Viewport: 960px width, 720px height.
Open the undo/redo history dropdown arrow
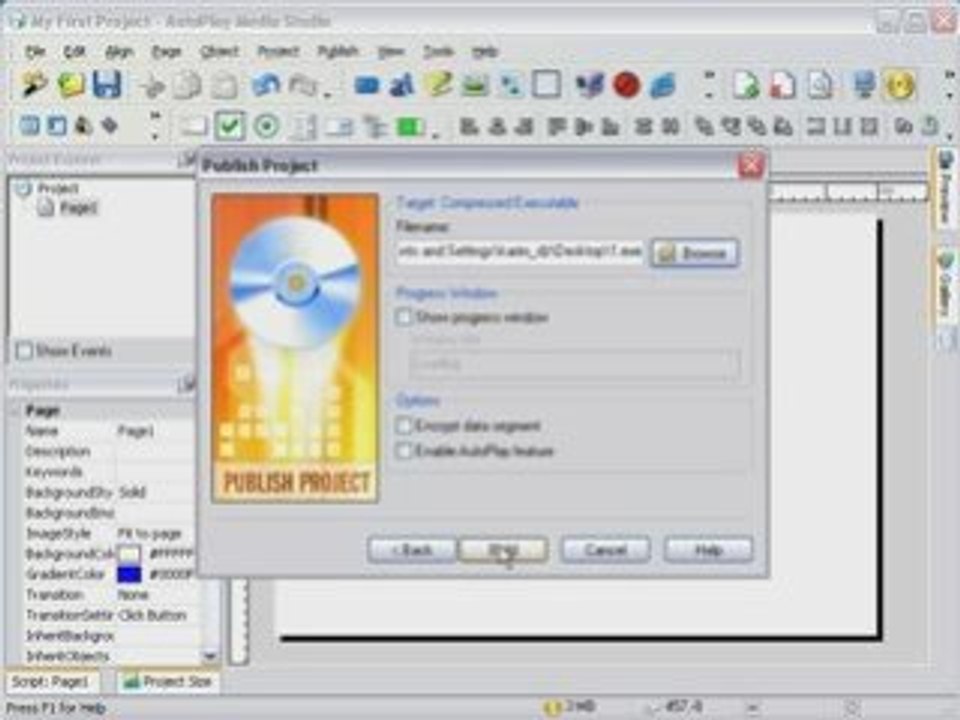pyautogui.click(x=328, y=95)
